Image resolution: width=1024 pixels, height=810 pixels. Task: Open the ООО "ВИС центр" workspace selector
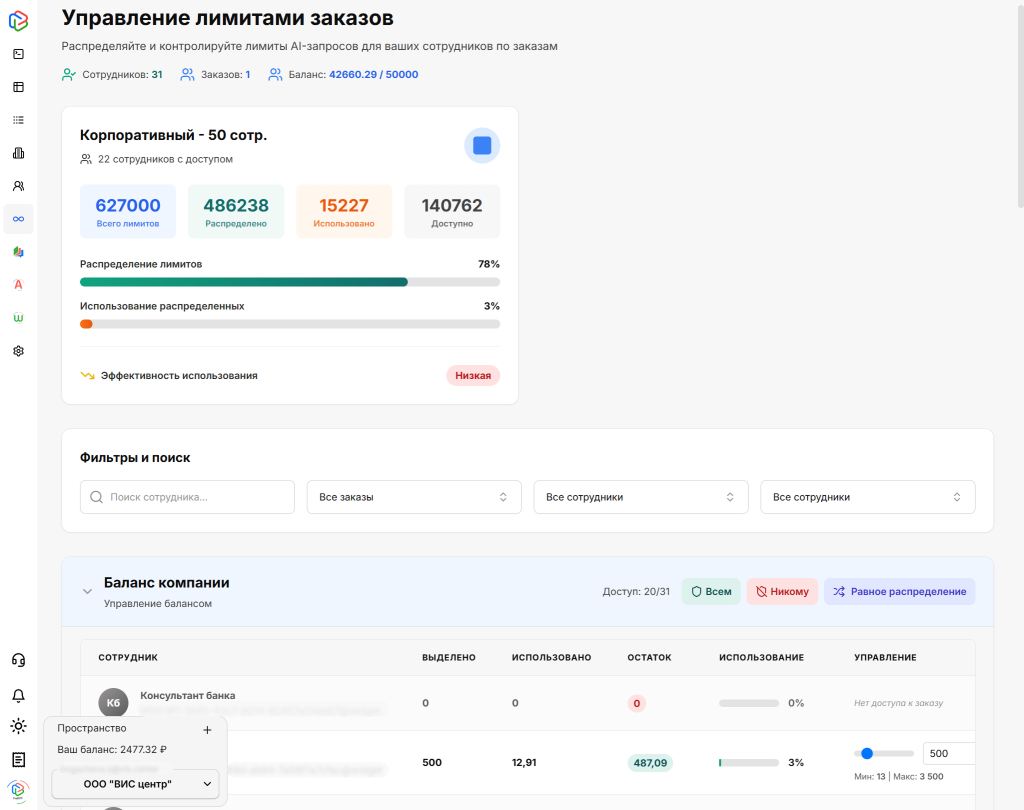point(135,784)
